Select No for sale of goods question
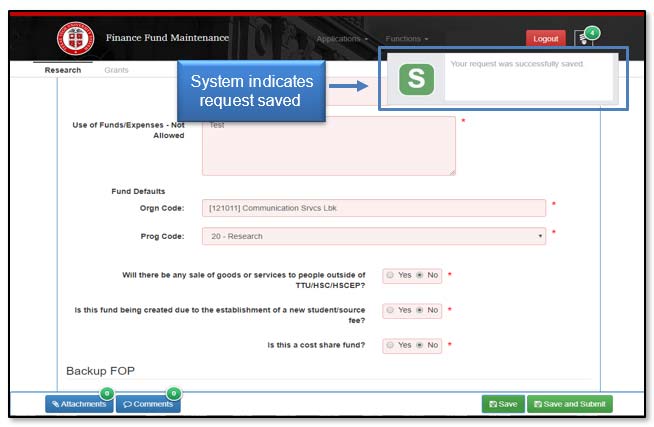Image resolution: width=654 pixels, height=427 pixels. tap(420, 275)
